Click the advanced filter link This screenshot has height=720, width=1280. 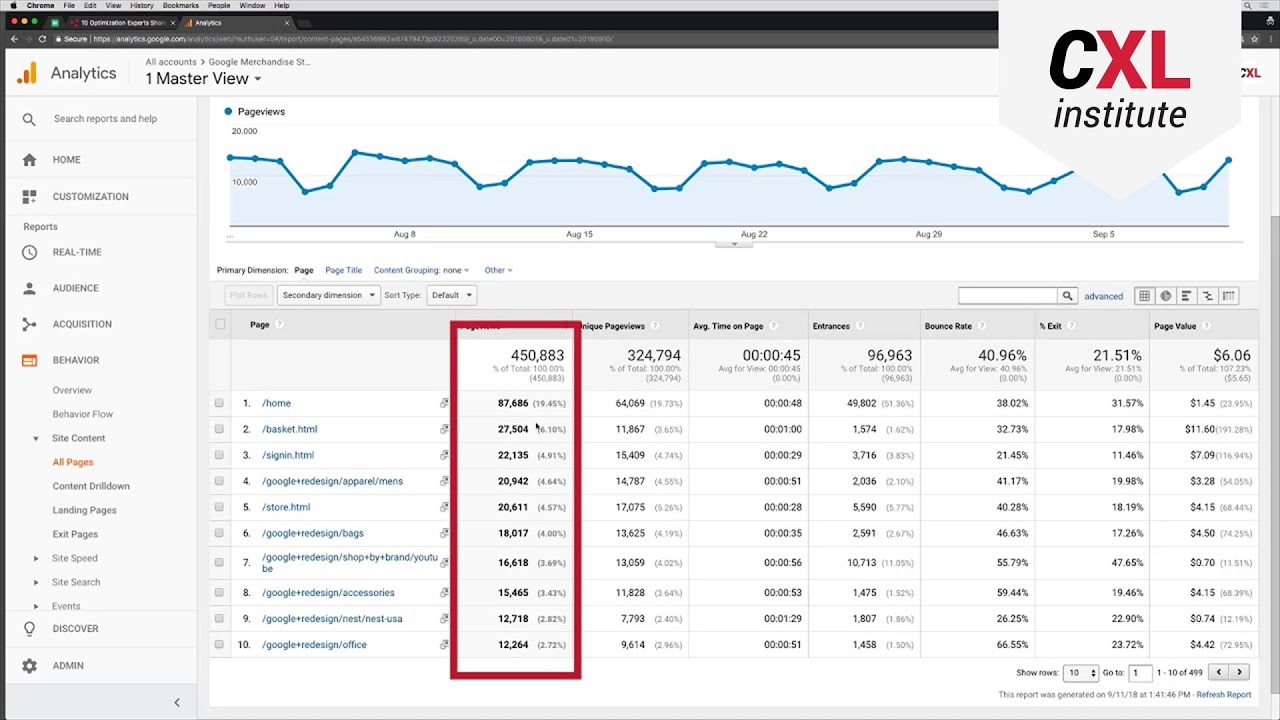tap(1103, 296)
